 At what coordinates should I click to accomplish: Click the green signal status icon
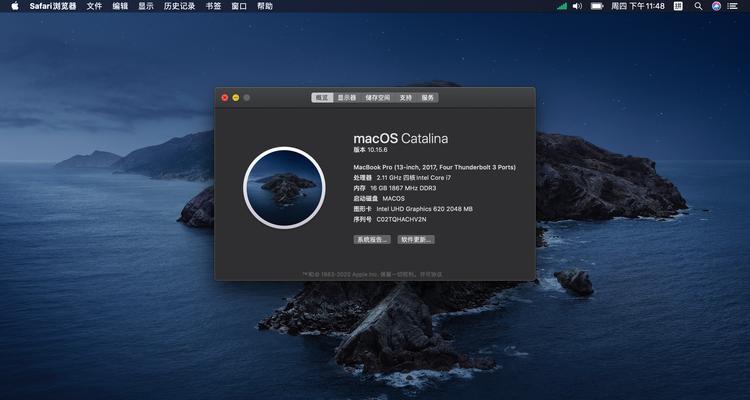(562, 6)
